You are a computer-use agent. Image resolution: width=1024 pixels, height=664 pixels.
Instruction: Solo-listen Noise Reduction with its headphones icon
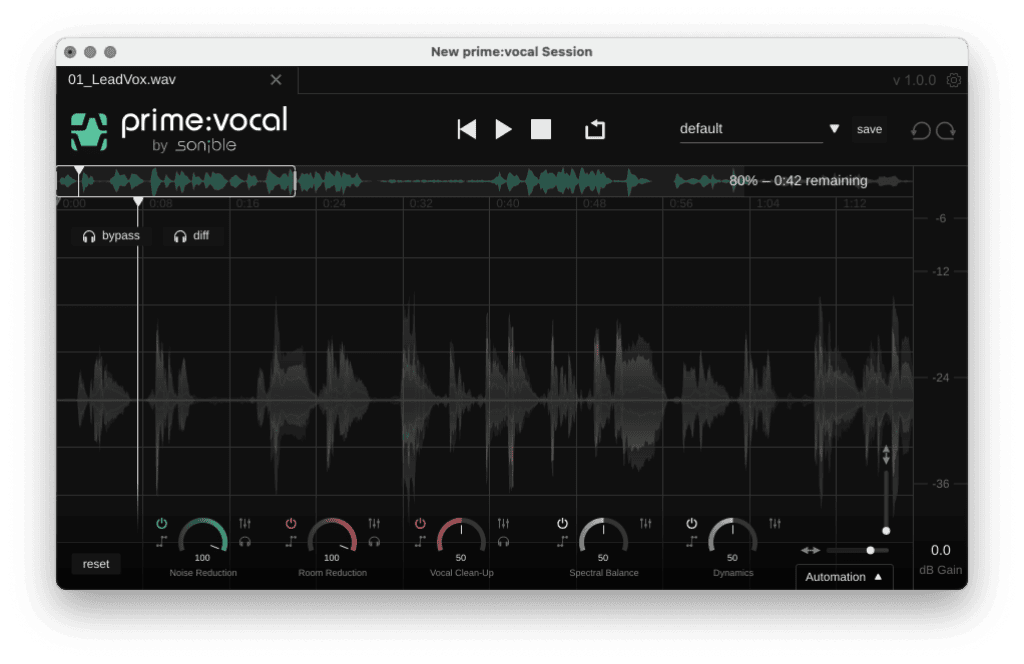pos(245,541)
